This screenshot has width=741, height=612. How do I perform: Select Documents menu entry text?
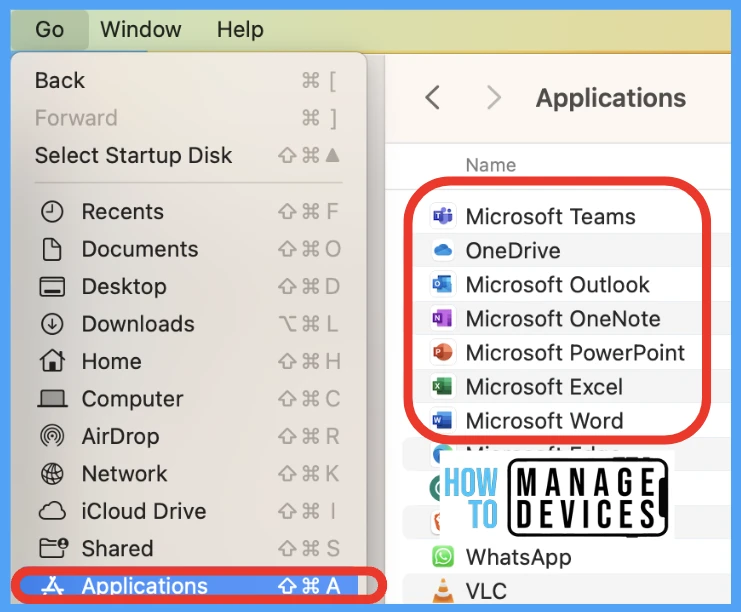coord(140,249)
